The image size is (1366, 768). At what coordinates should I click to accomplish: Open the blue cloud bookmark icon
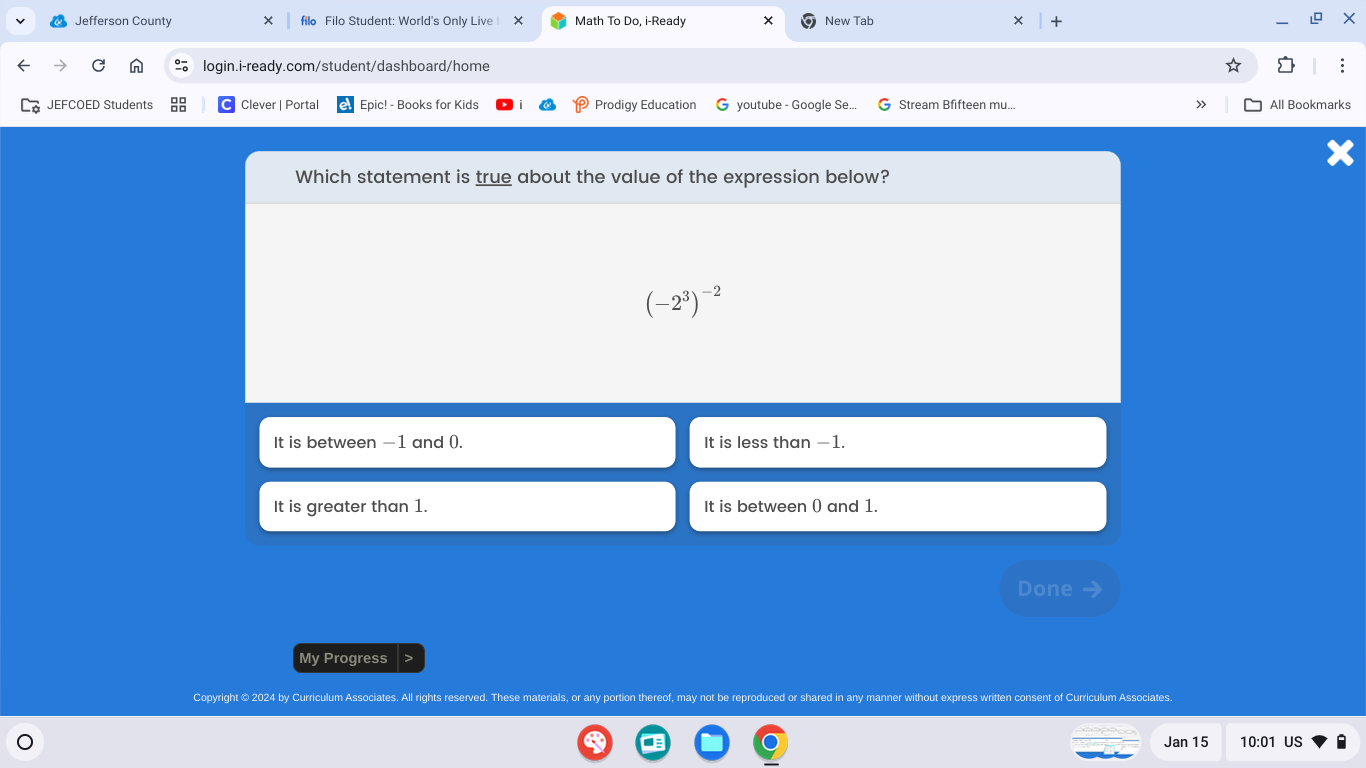click(x=547, y=105)
